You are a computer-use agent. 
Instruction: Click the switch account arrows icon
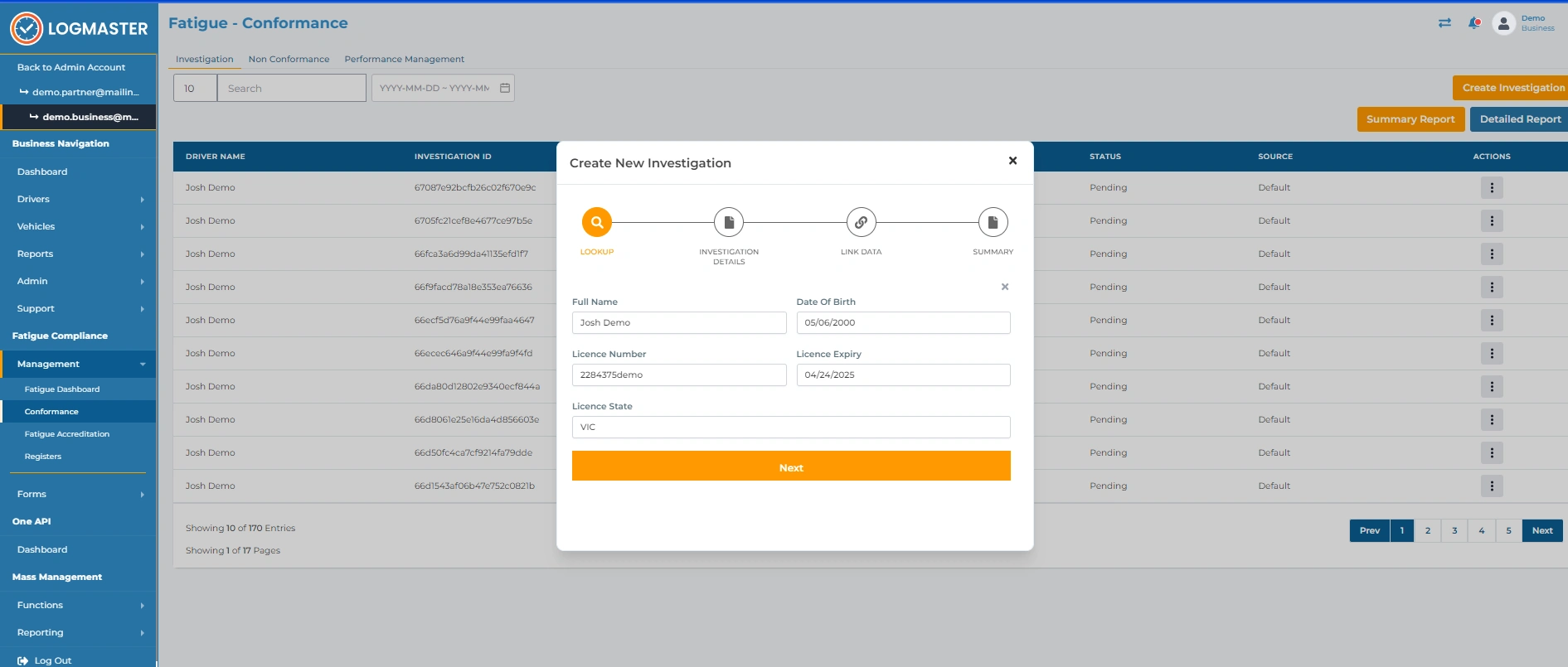(1444, 23)
